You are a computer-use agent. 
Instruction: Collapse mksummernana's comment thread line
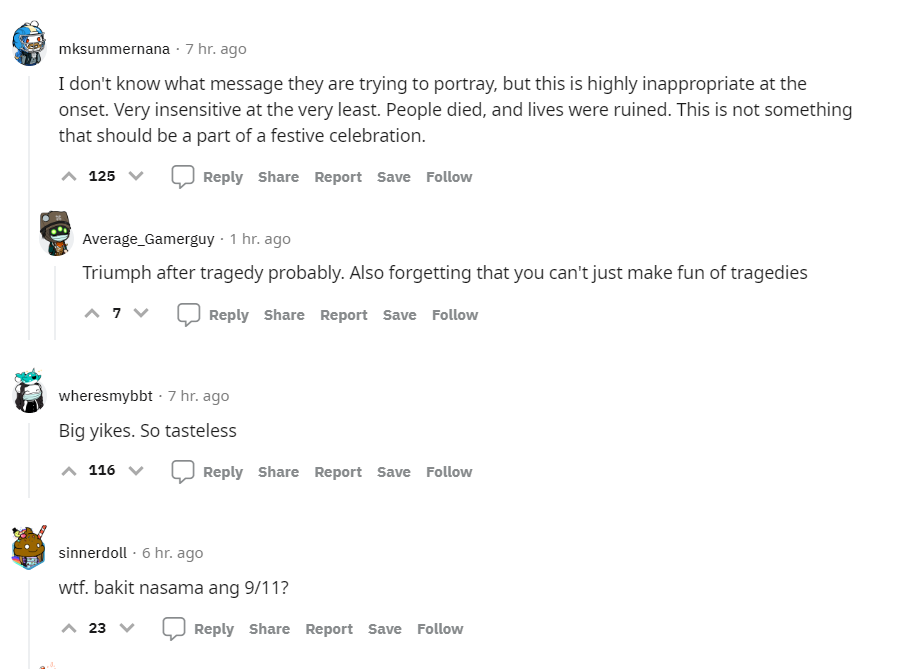click(x=29, y=207)
